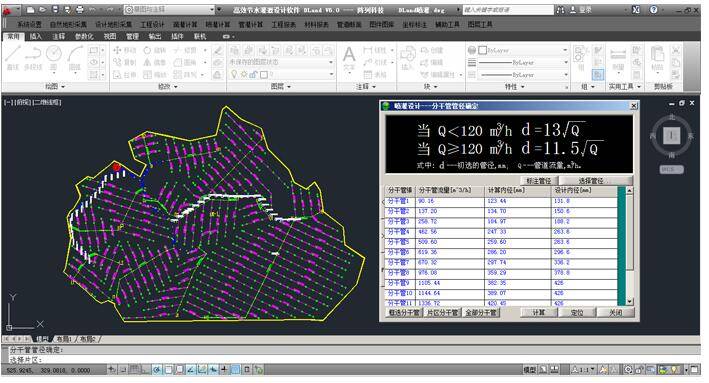Click the Move (移动) tool

coord(124,50)
